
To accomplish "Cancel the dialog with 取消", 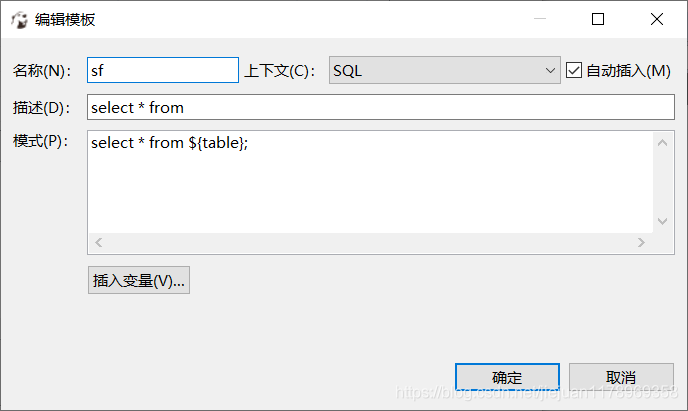I will [621, 377].
